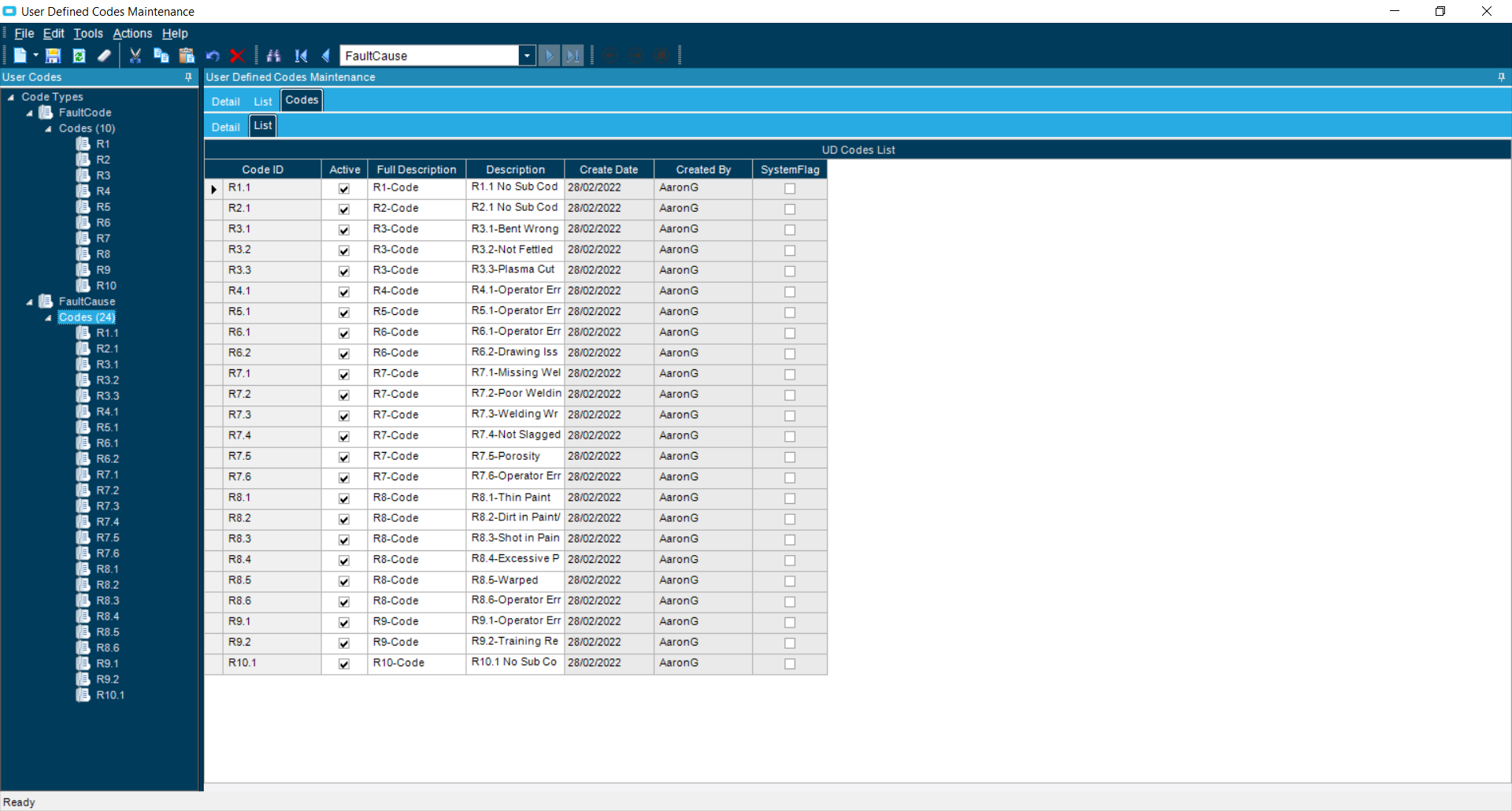Check the SystemFlag box for R2.1
This screenshot has height=811, width=1512.
click(x=790, y=209)
